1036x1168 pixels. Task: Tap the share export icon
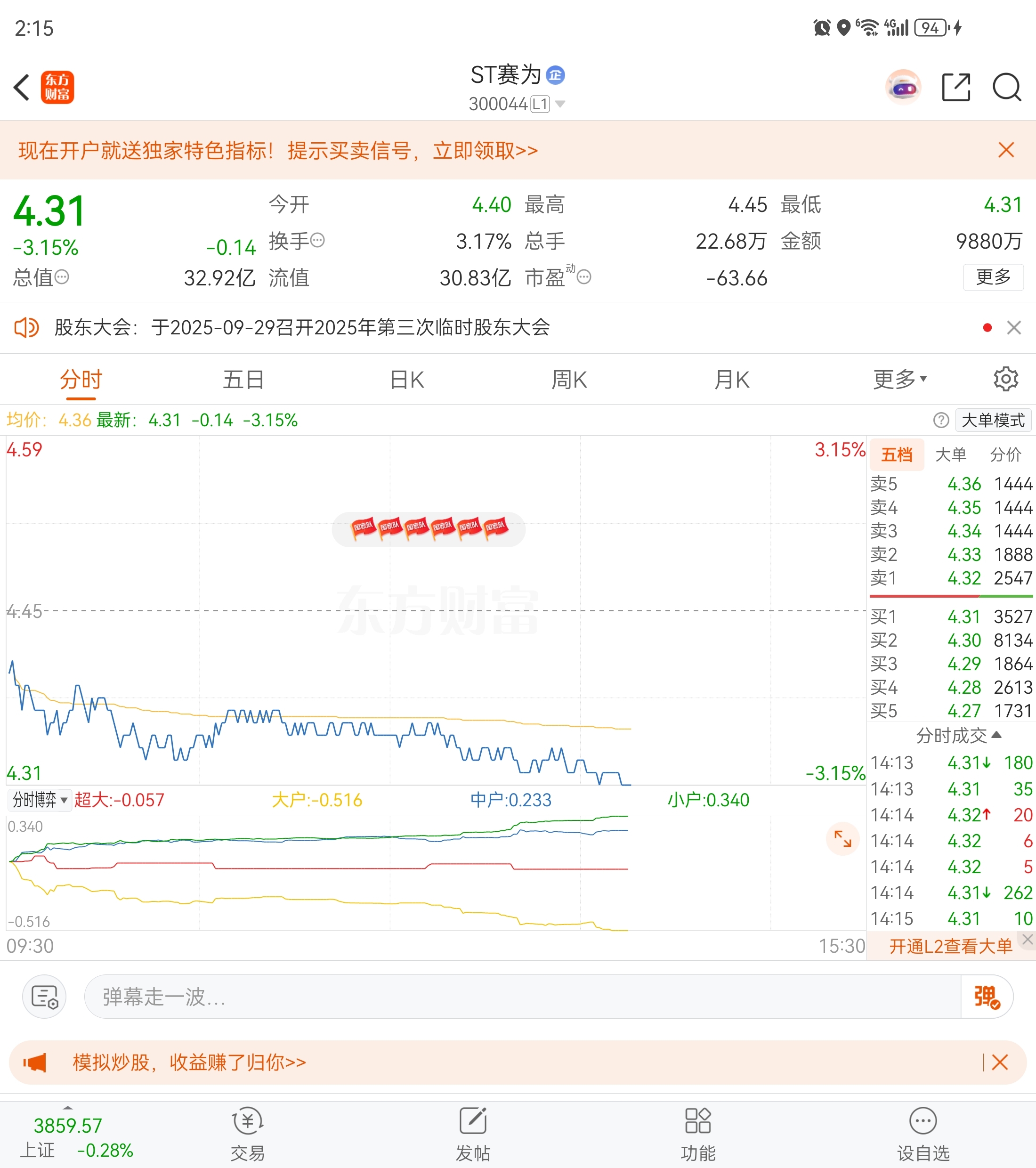pos(956,88)
